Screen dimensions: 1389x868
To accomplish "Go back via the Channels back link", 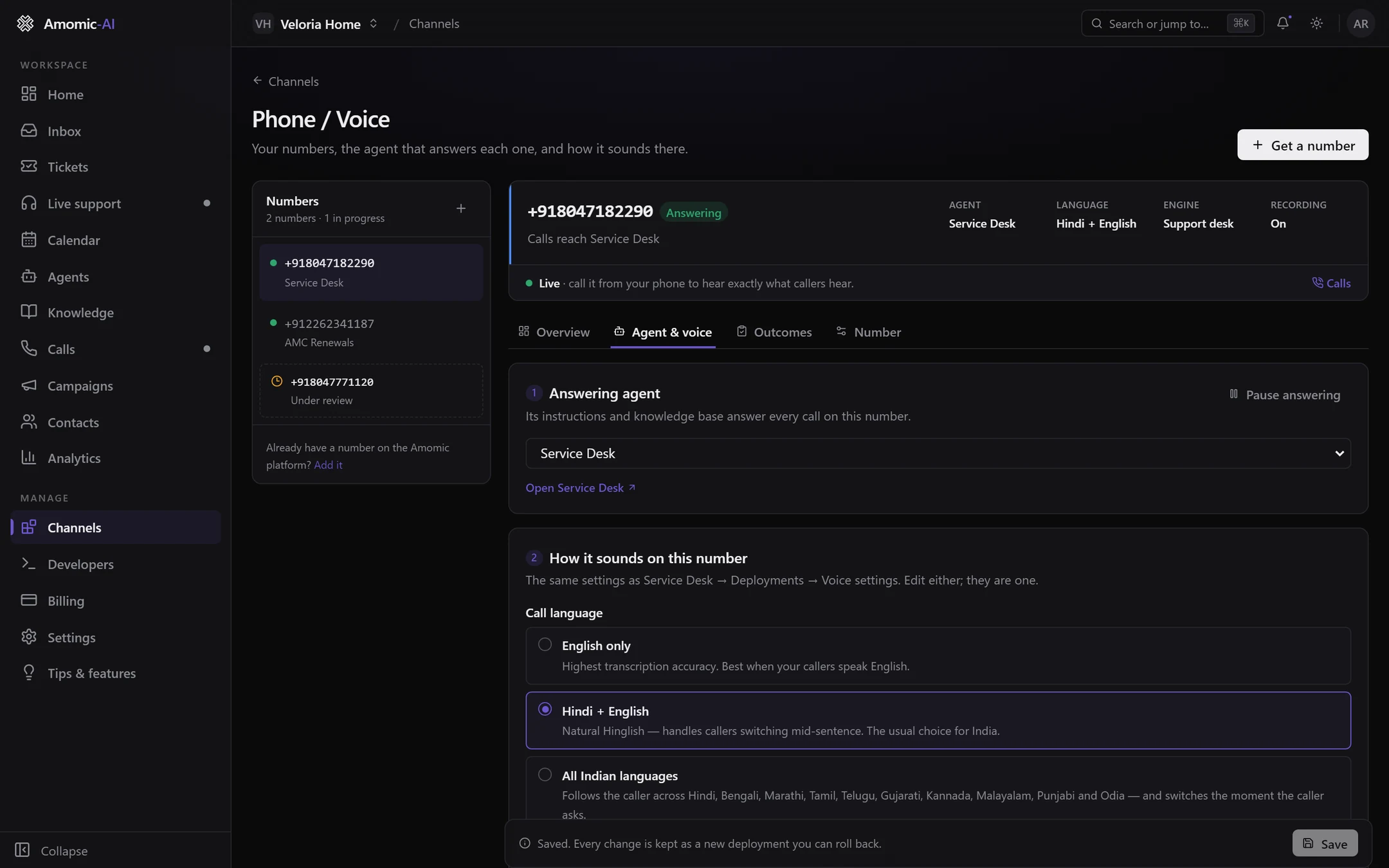I will (x=286, y=82).
